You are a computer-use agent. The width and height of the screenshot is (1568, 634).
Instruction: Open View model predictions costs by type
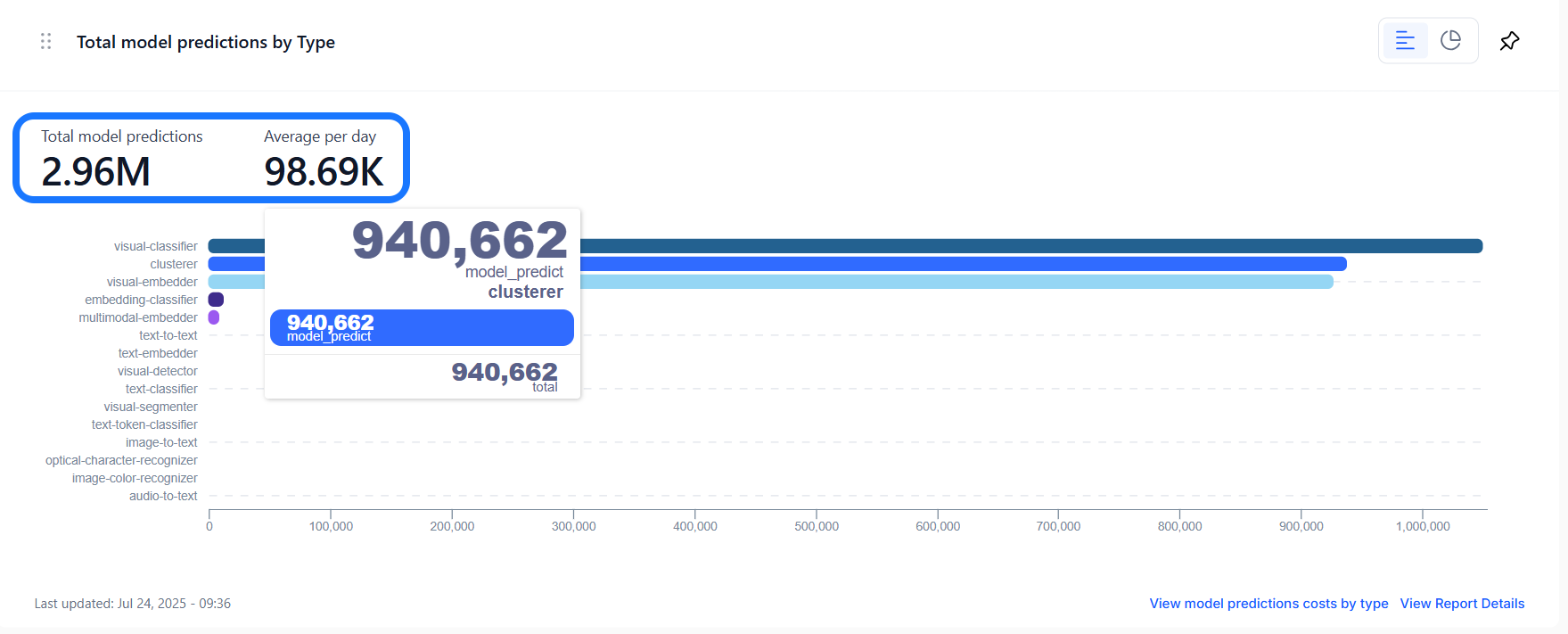coord(1268,604)
